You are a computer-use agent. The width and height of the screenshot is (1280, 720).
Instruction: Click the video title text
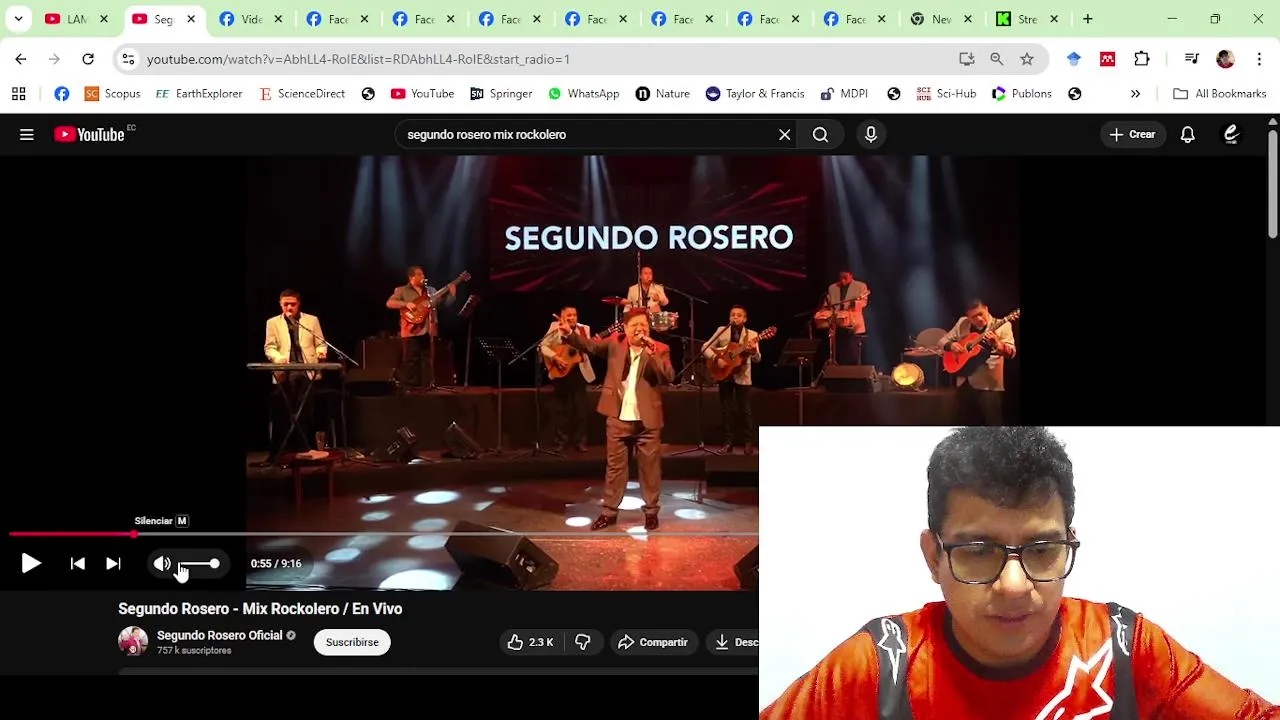(x=260, y=608)
